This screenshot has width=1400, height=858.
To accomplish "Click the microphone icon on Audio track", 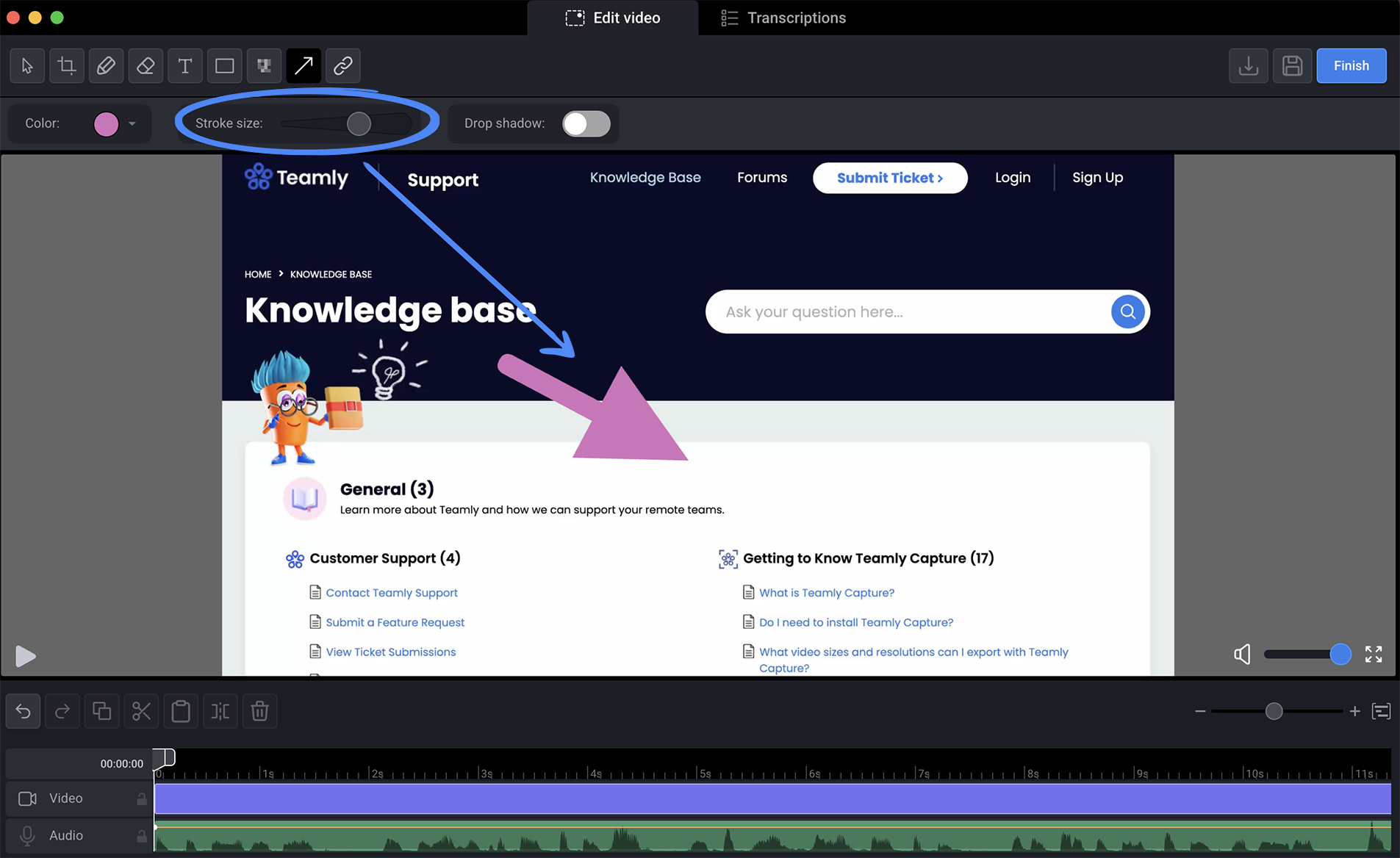I will (x=27, y=836).
